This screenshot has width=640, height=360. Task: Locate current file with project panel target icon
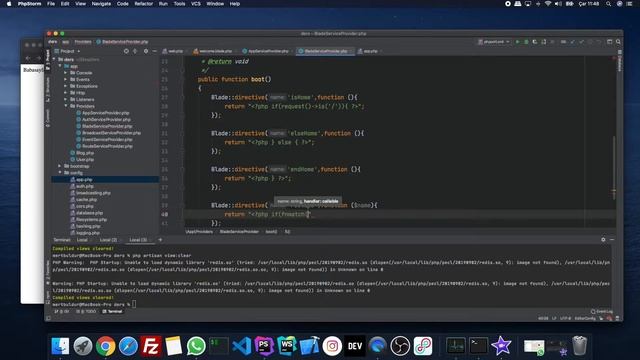(x=126, y=51)
